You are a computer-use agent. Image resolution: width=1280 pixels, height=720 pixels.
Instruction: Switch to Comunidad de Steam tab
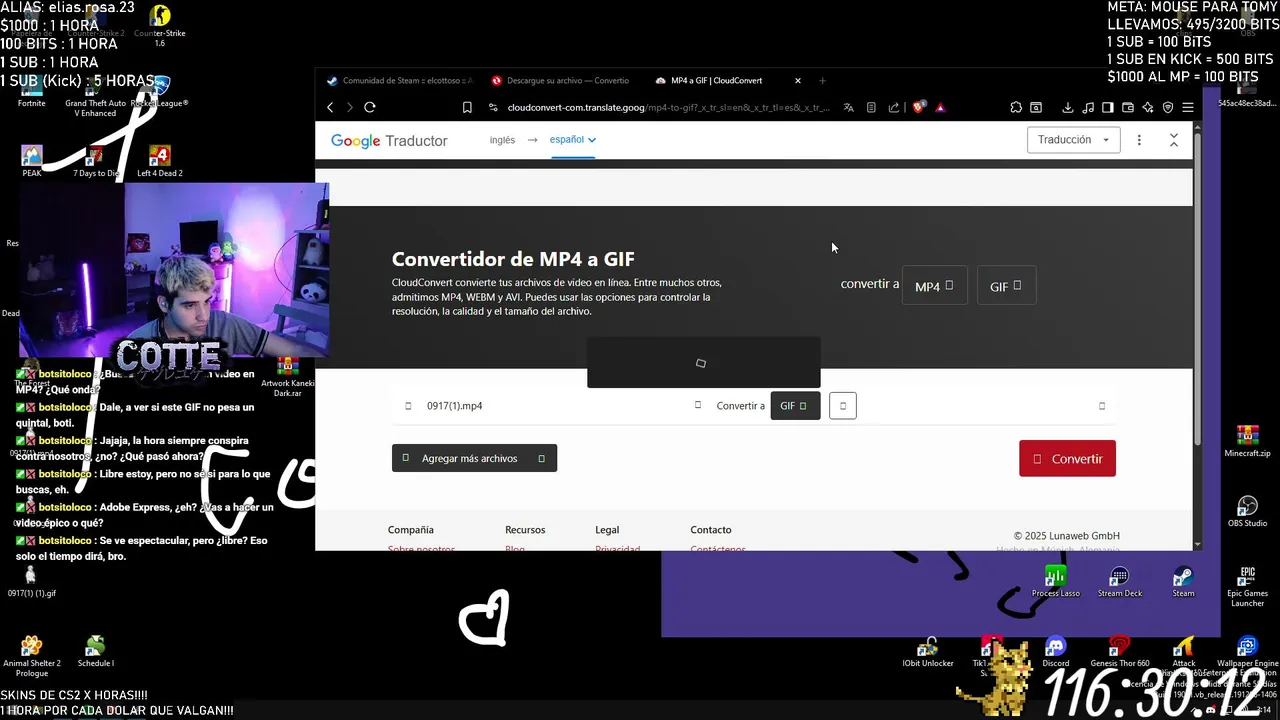tap(400, 81)
